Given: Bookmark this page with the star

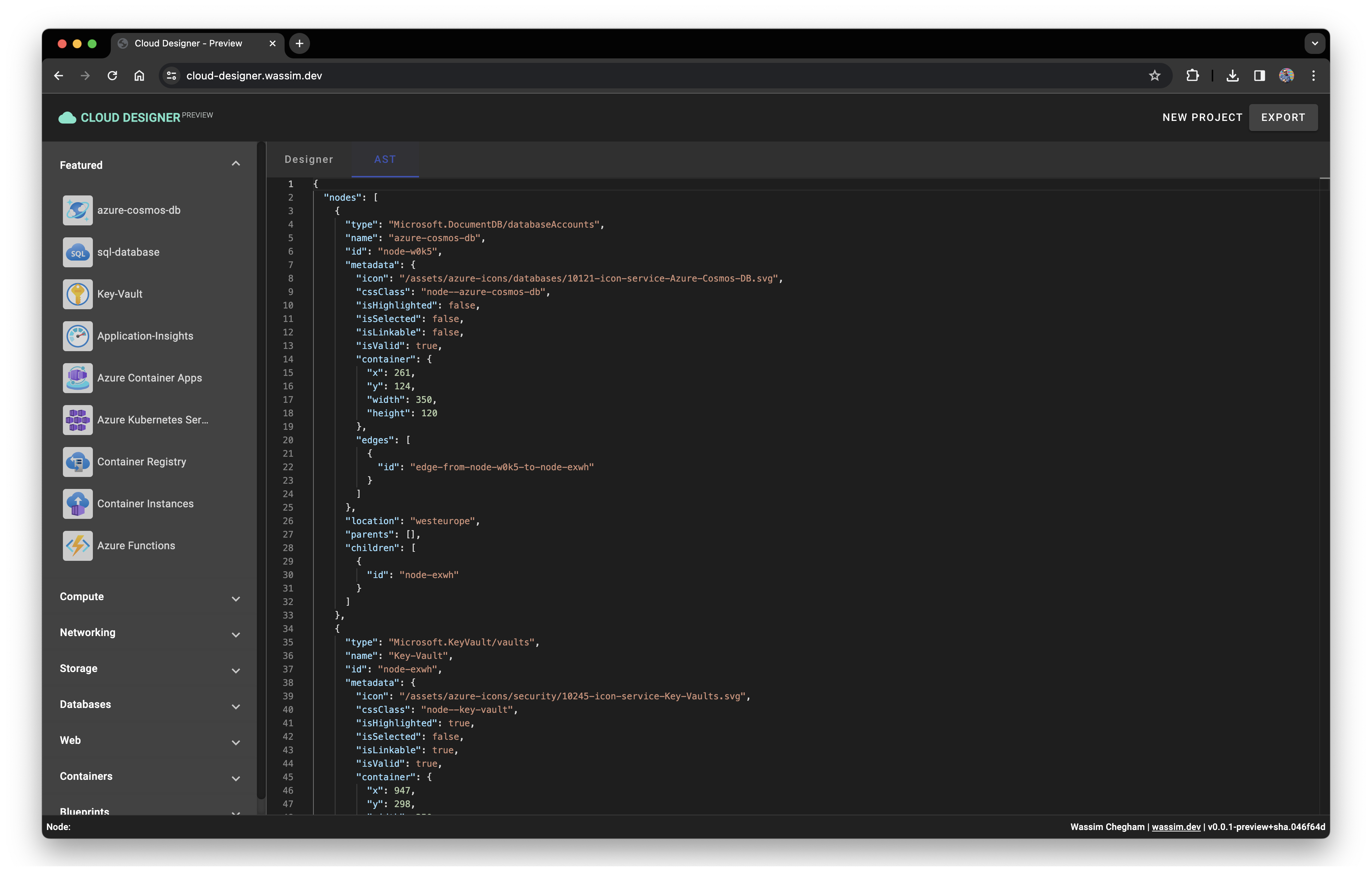Looking at the screenshot, I should pos(1154,76).
